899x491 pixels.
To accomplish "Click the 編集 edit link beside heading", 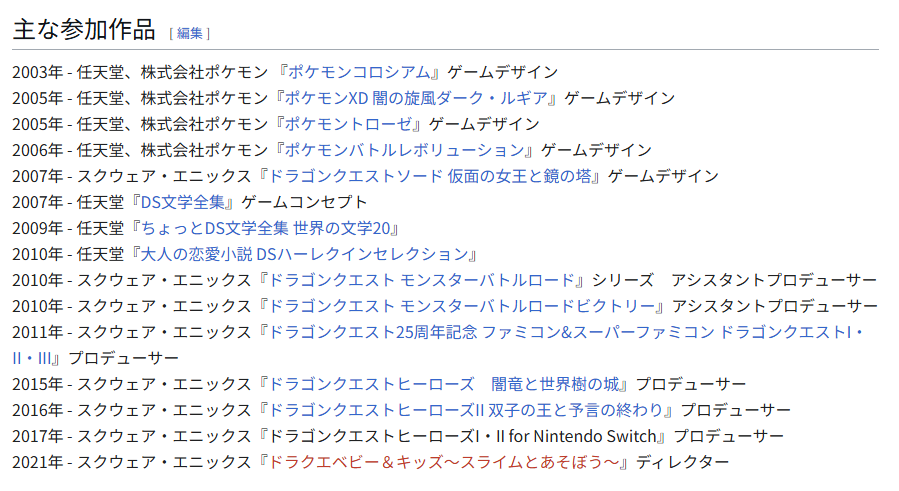I will pyautogui.click(x=189, y=33).
